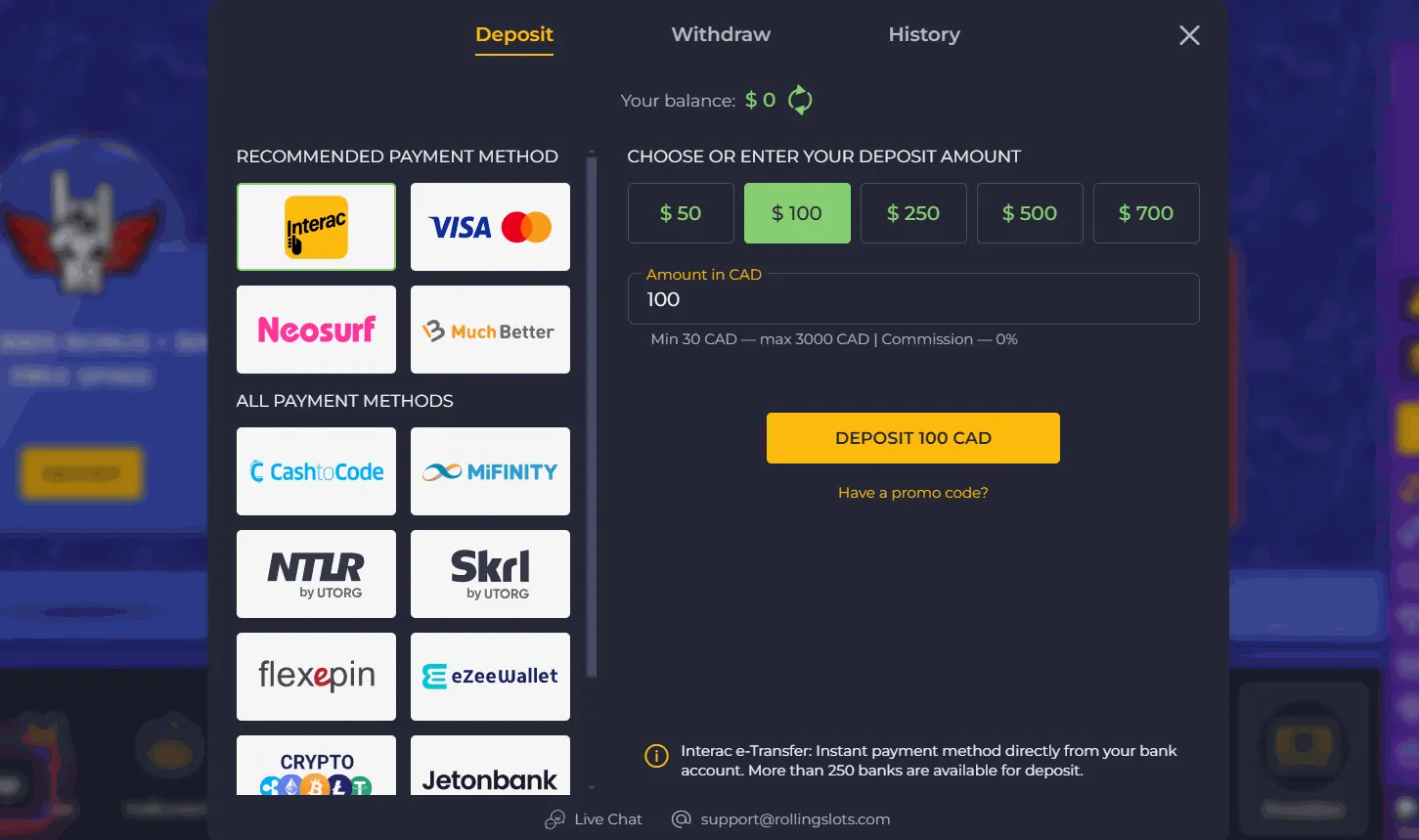Pick the $ 500 preset amount
Screen dimensions: 1419x840
tap(1030, 213)
